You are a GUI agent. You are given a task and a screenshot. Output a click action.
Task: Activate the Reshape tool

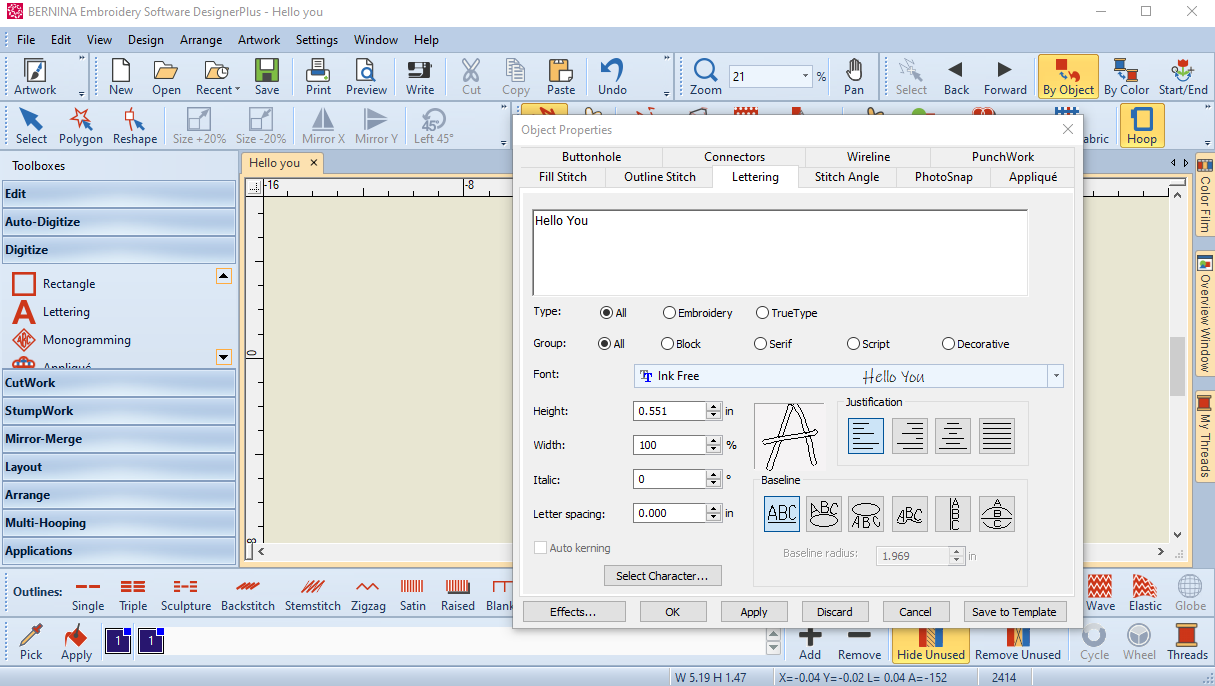(x=135, y=126)
